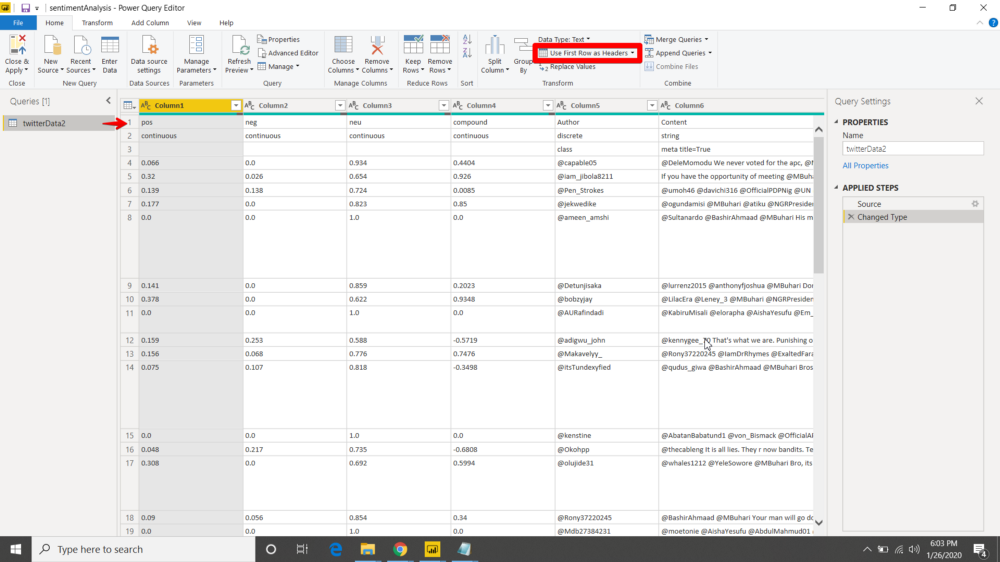1000x562 pixels.
Task: Open Column2 filter dropdown
Action: [340, 105]
